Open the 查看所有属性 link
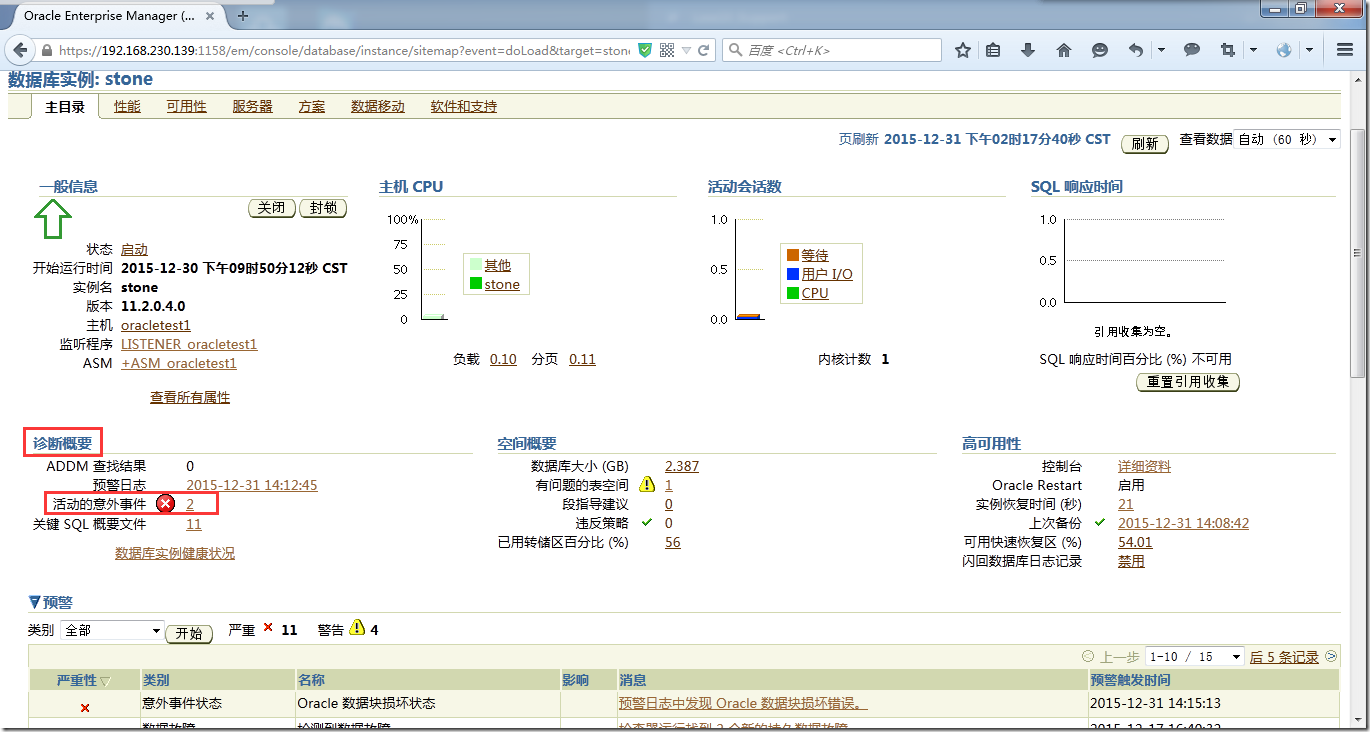This screenshot has width=1370, height=732. tap(190, 397)
